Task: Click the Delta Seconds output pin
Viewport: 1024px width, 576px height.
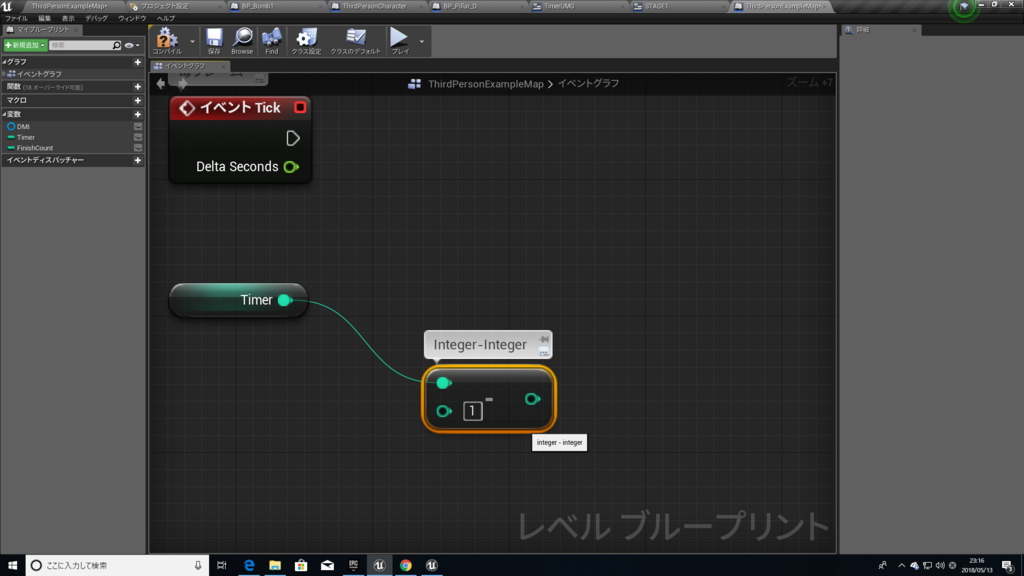Action: (x=291, y=167)
